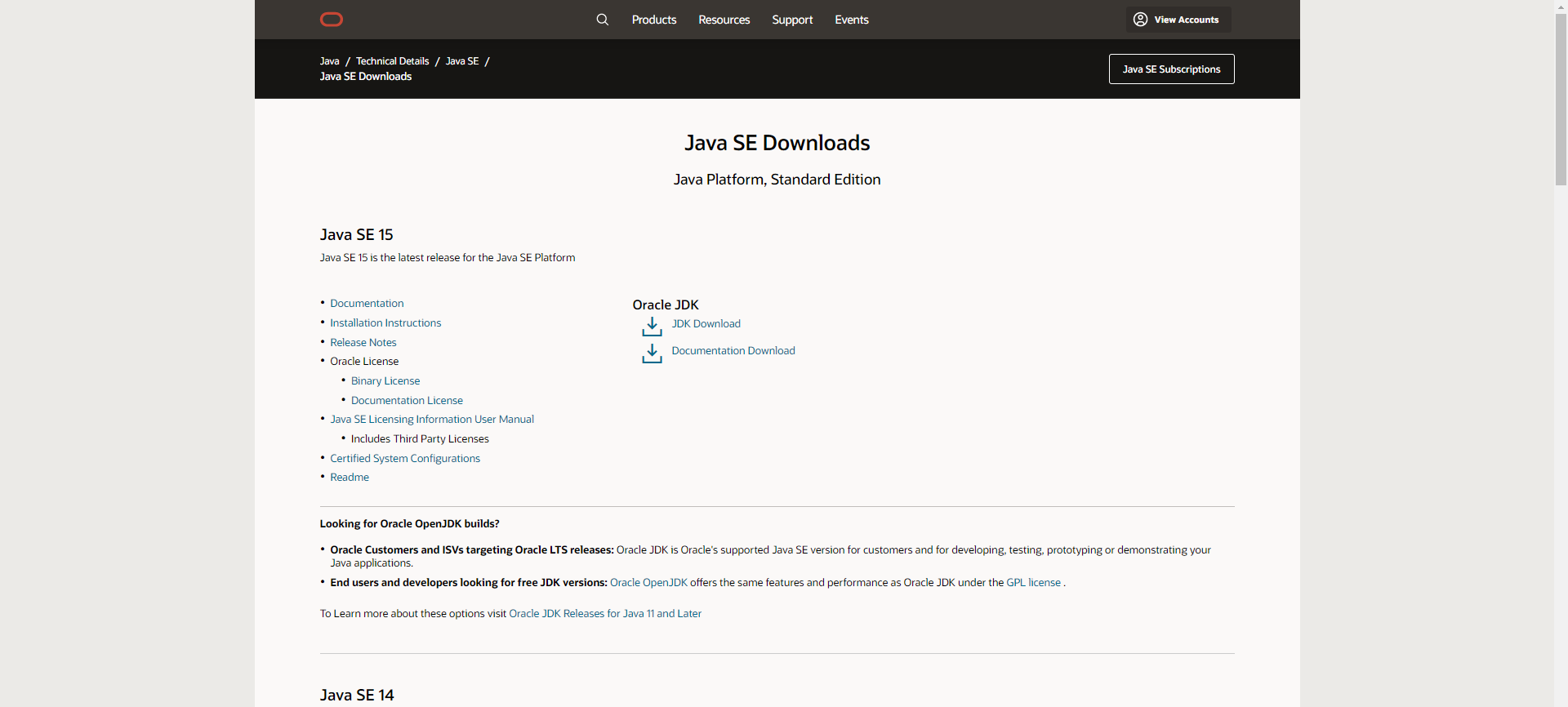Click the Oracle JDK heading
The width and height of the screenshot is (1568, 707).
coord(666,305)
